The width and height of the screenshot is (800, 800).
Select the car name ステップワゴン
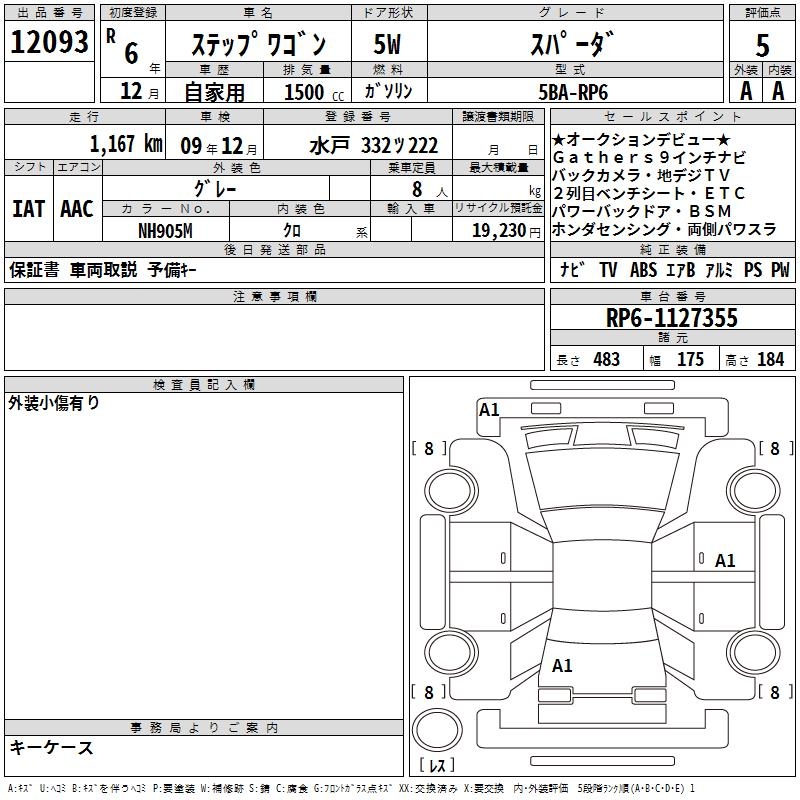tap(259, 44)
